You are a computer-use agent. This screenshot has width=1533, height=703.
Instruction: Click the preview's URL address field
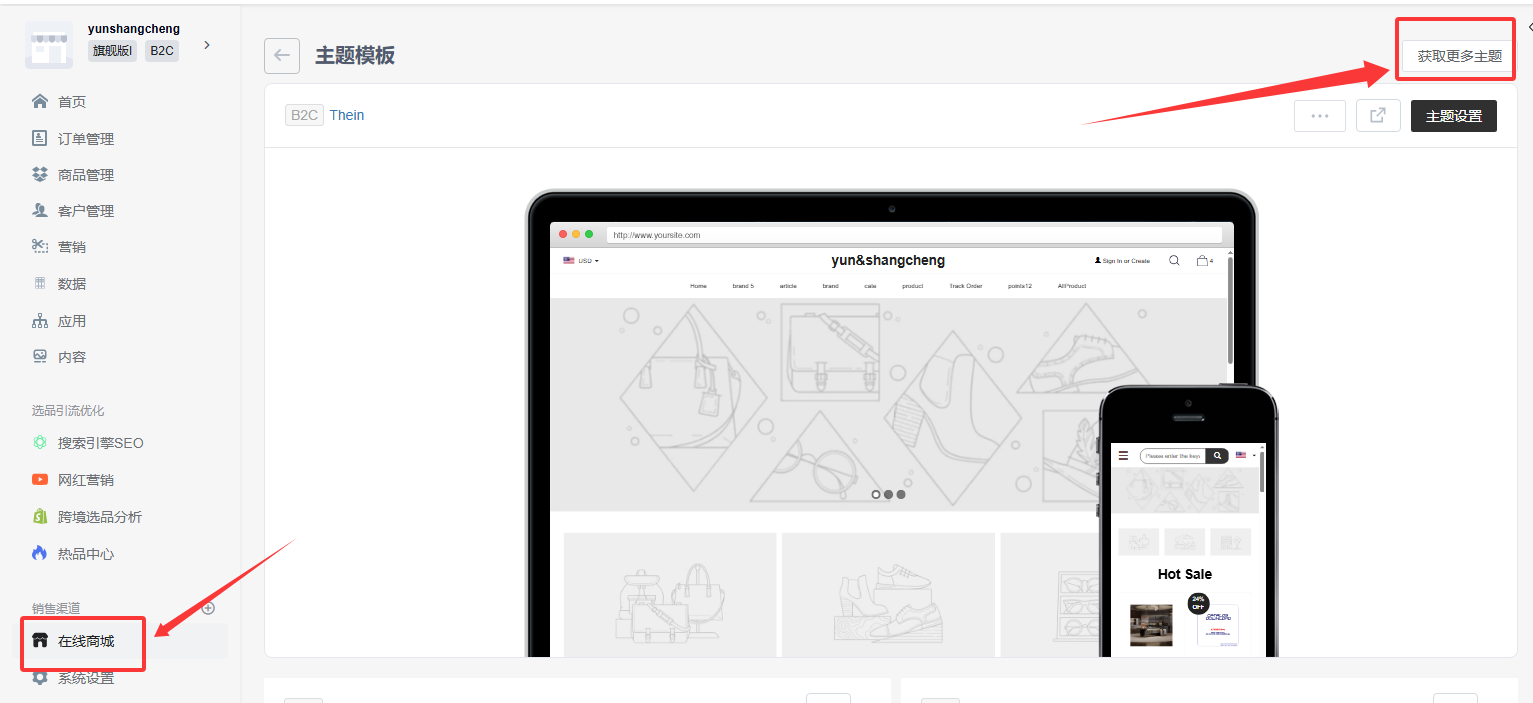click(x=914, y=235)
